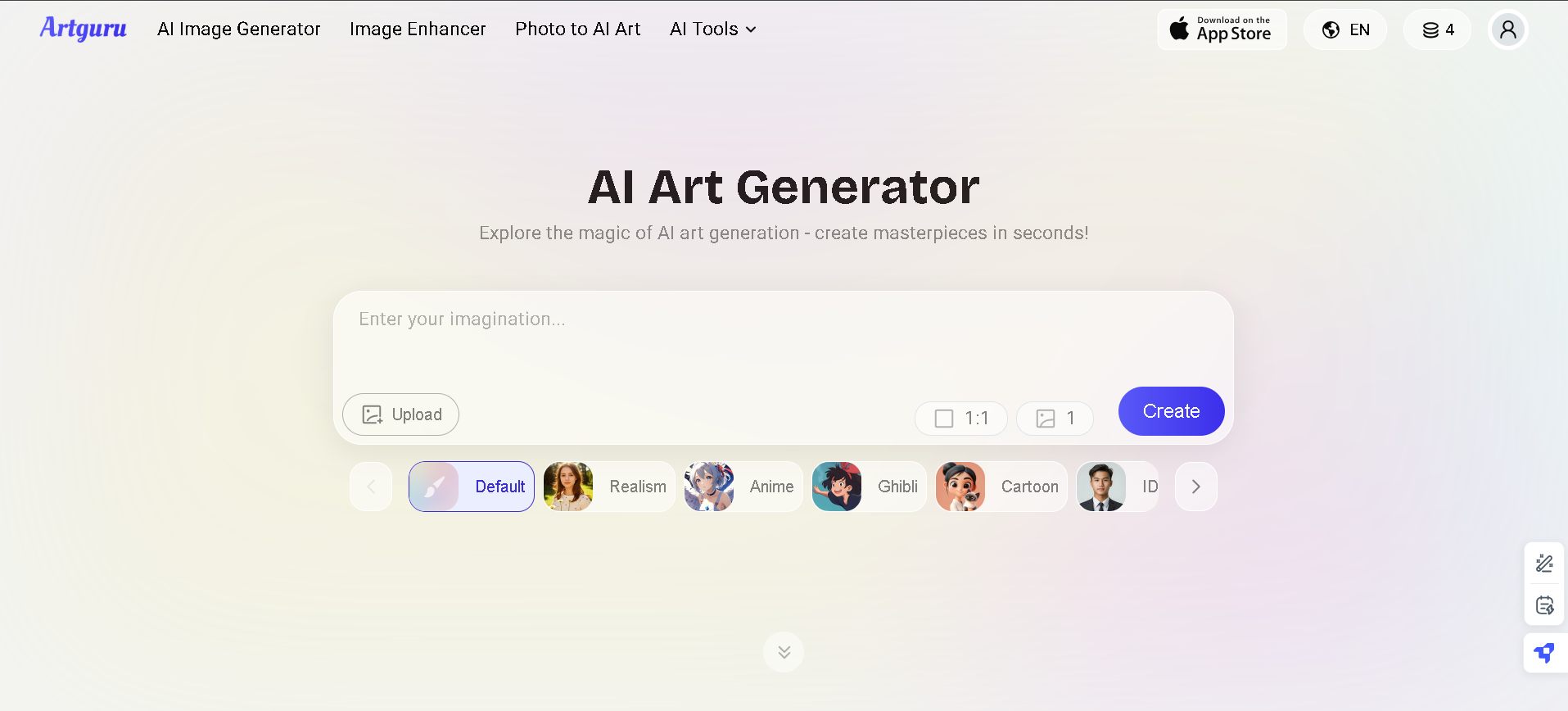
Task: Select the Anime style
Action: [743, 487]
